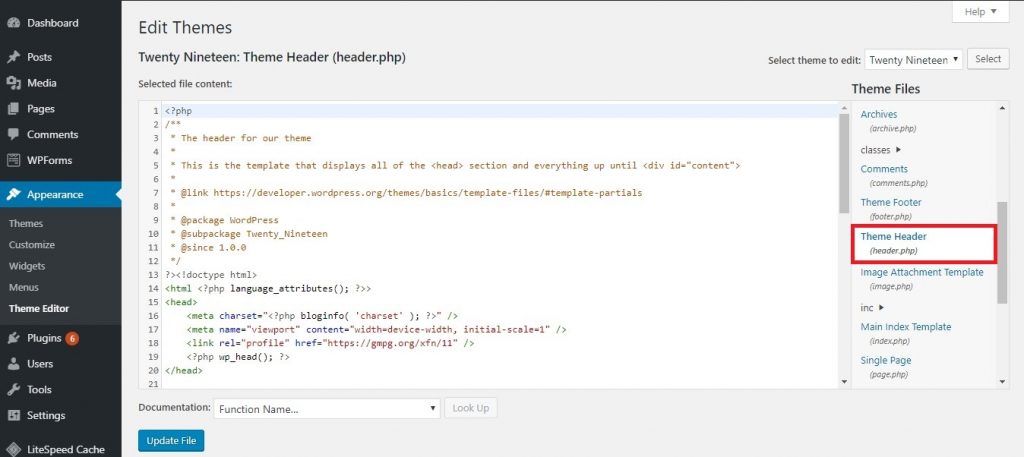Click the Update File button
The image size is (1024, 457).
coord(171,441)
